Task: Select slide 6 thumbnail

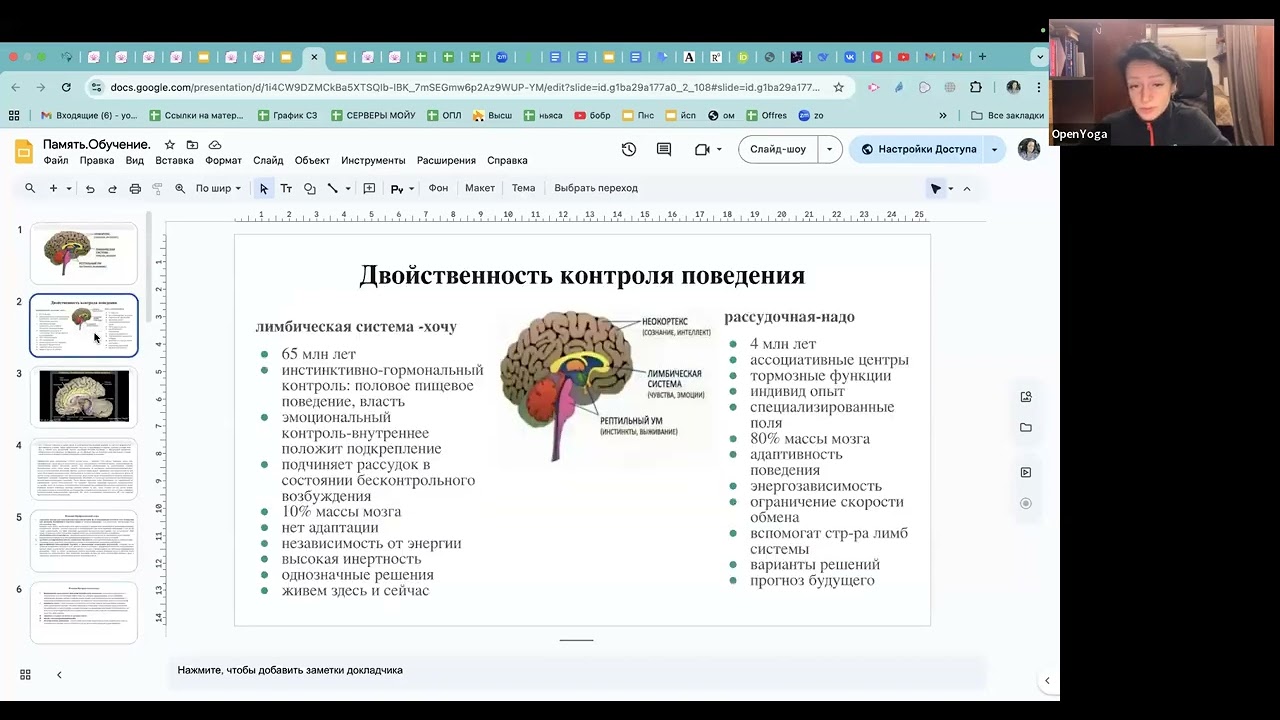Action: point(84,612)
